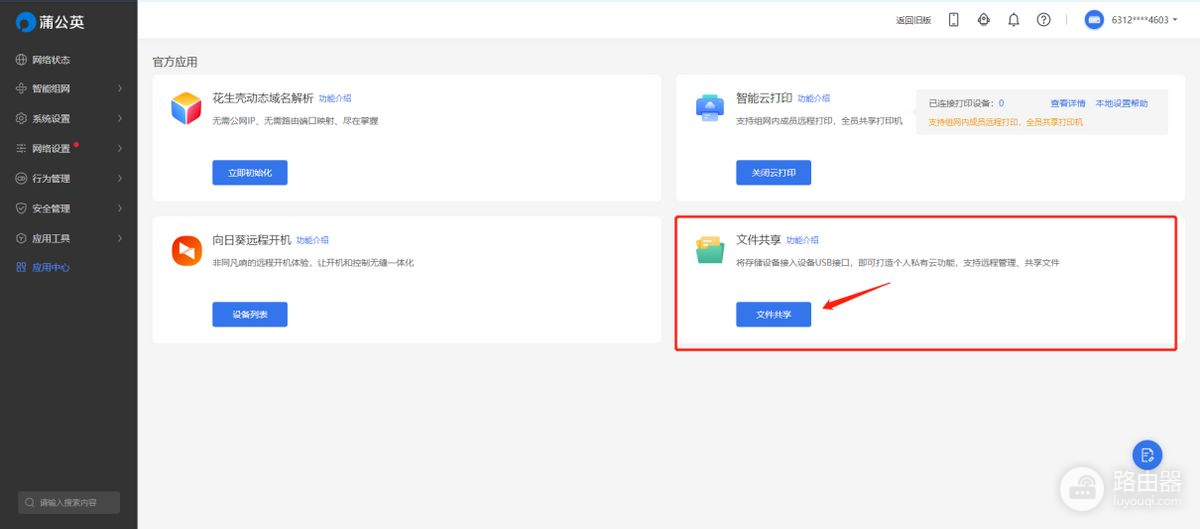Click the 花生壳 cube app icon

[x=186, y=108]
